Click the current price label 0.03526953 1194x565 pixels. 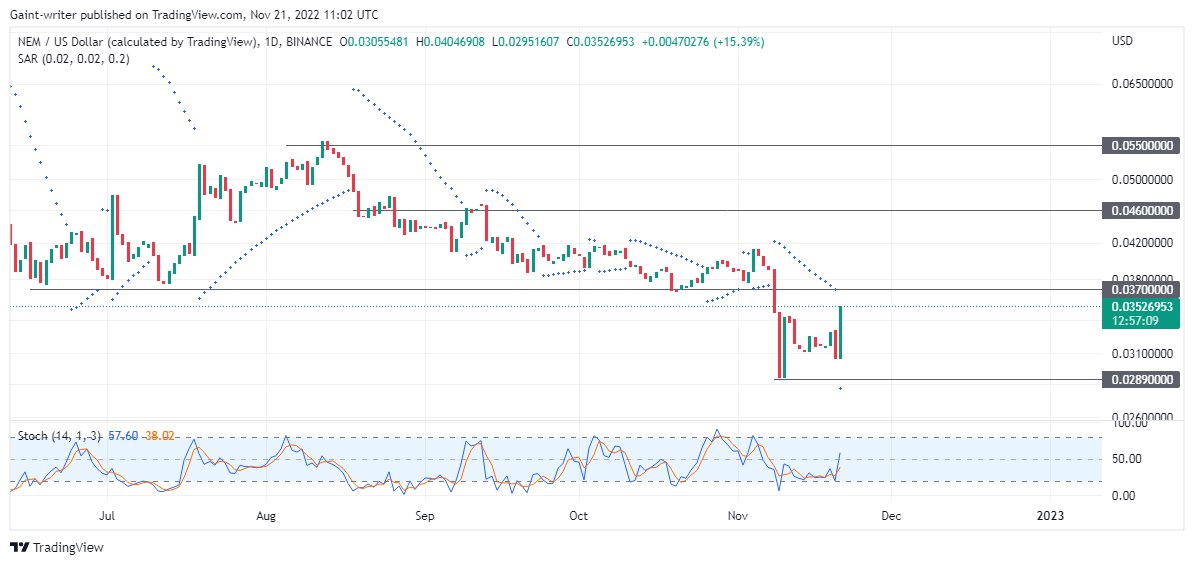tap(1141, 306)
